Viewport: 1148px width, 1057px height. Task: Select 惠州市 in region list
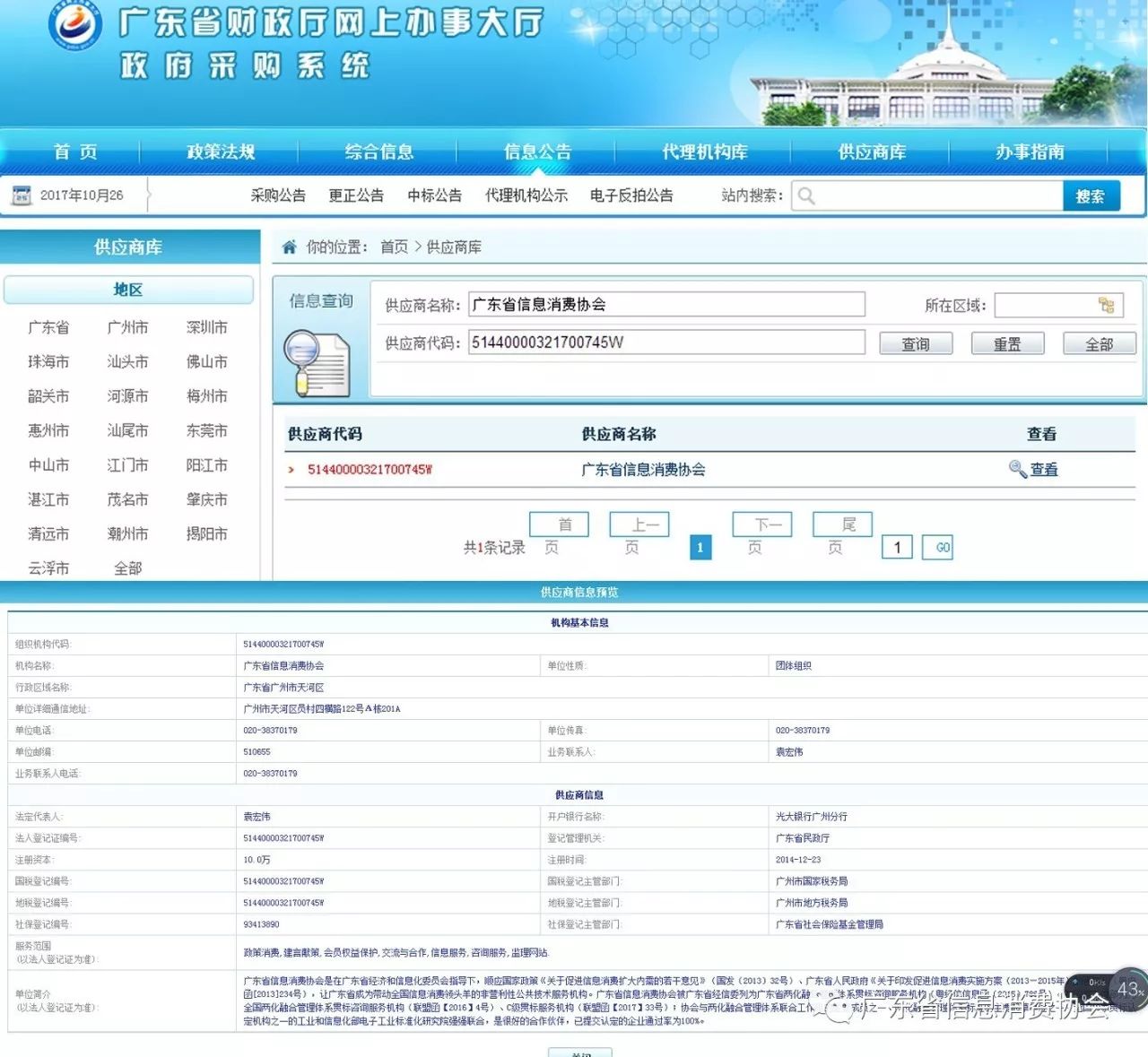[48, 431]
